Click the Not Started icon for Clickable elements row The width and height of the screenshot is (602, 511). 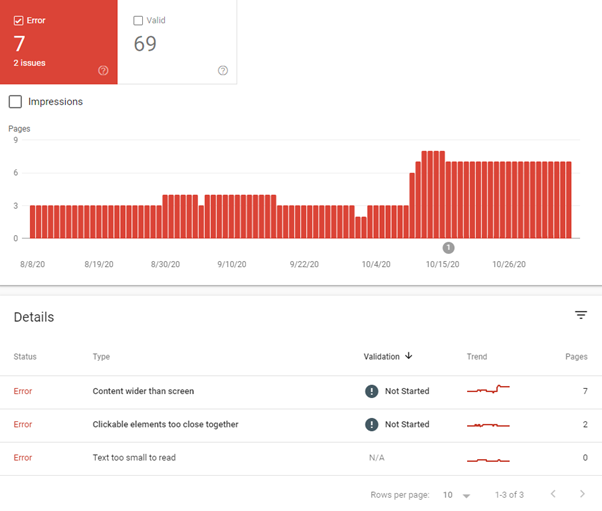pyautogui.click(x=372, y=424)
